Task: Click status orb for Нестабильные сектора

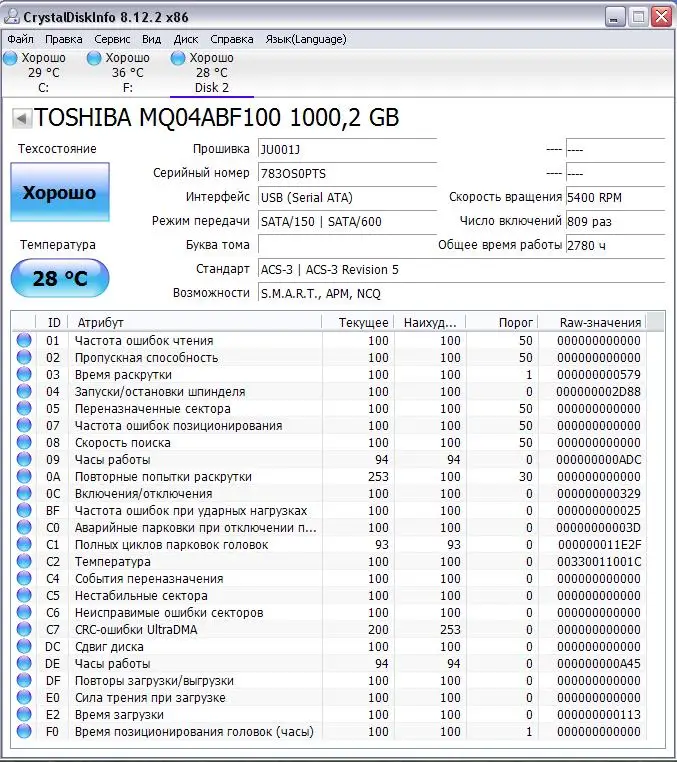Action: pyautogui.click(x=24, y=595)
